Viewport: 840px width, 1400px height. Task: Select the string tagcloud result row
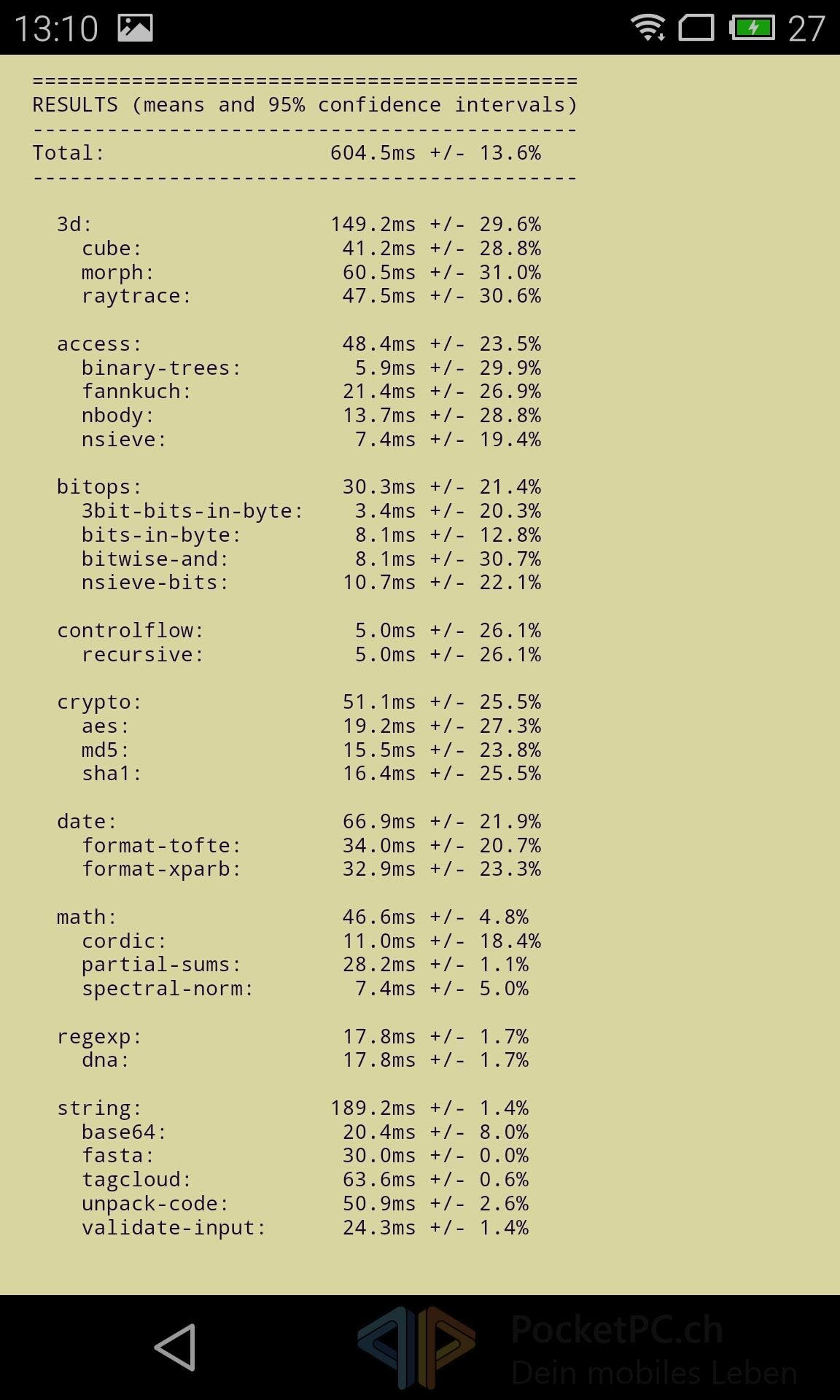point(306,1180)
